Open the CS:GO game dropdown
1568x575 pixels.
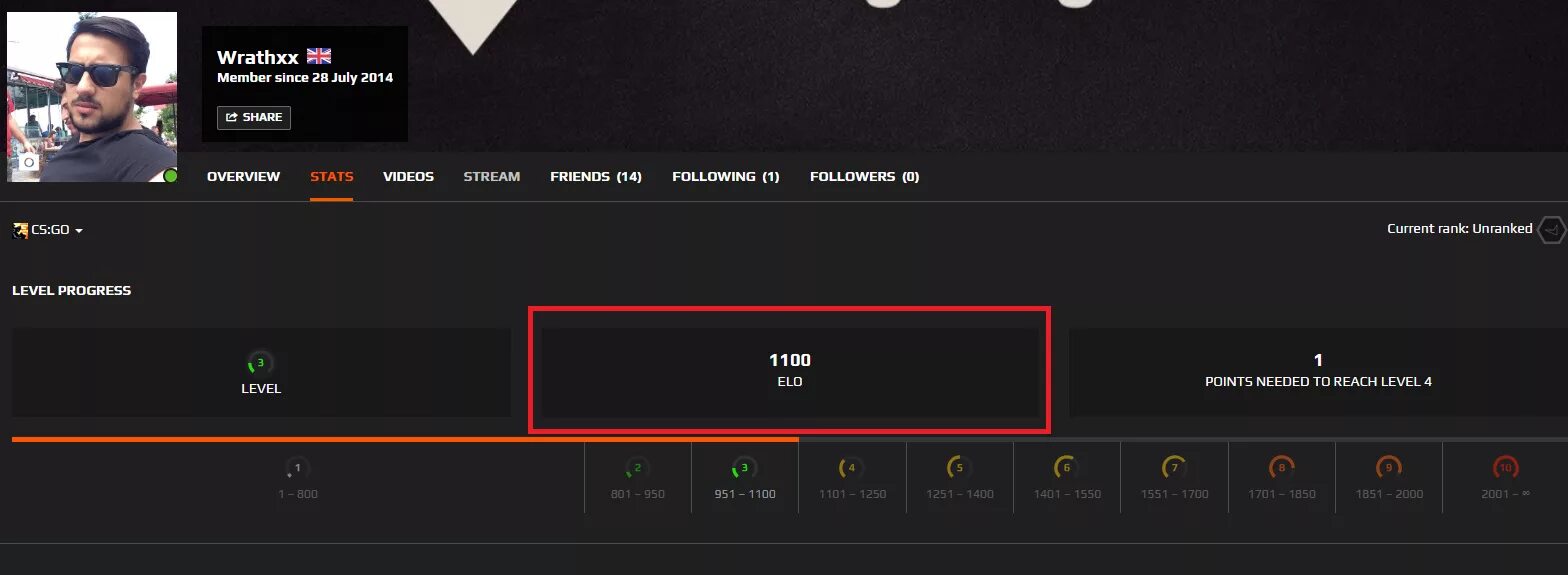48,230
